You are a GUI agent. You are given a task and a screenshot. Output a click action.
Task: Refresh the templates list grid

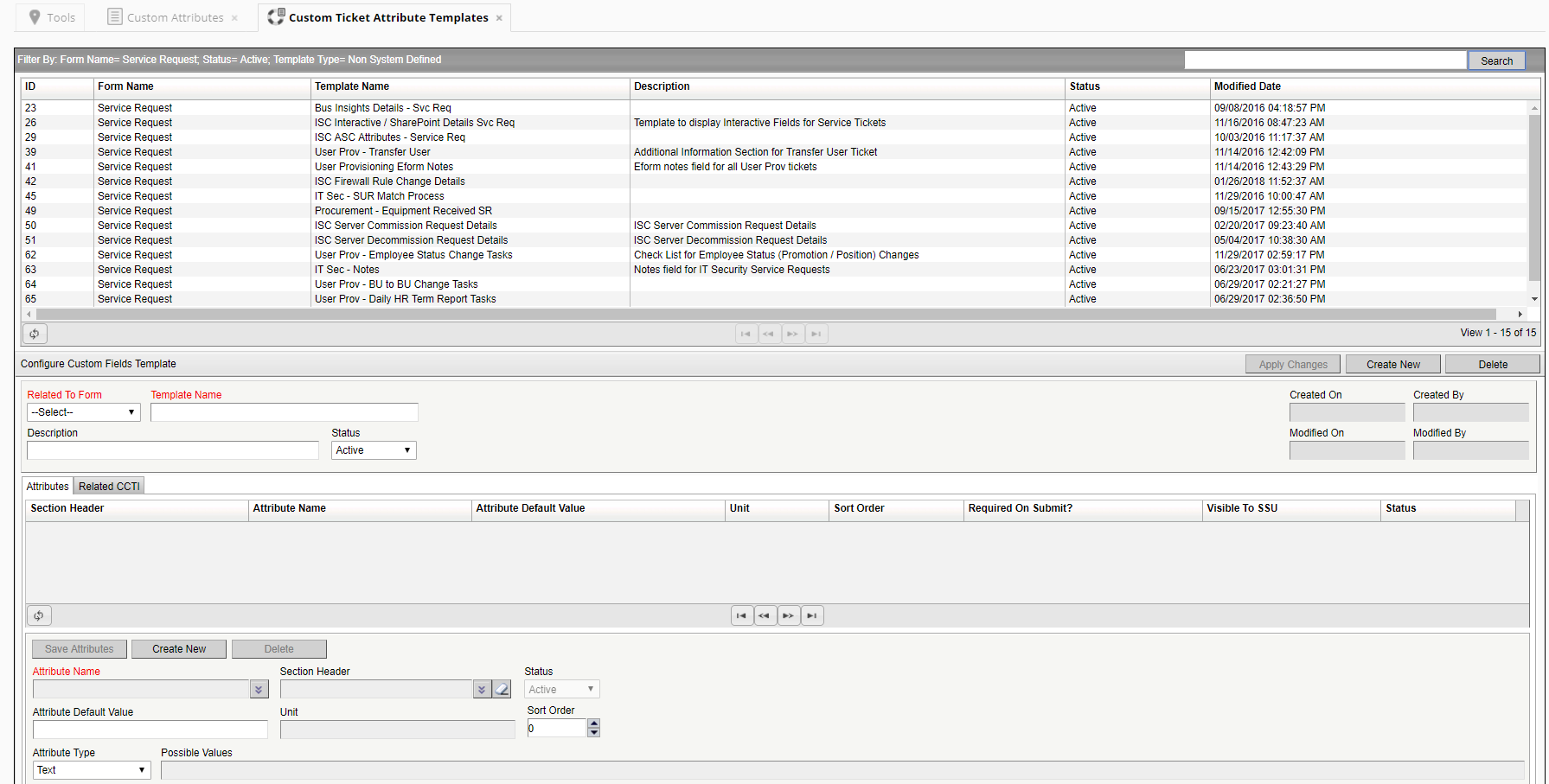pos(34,333)
